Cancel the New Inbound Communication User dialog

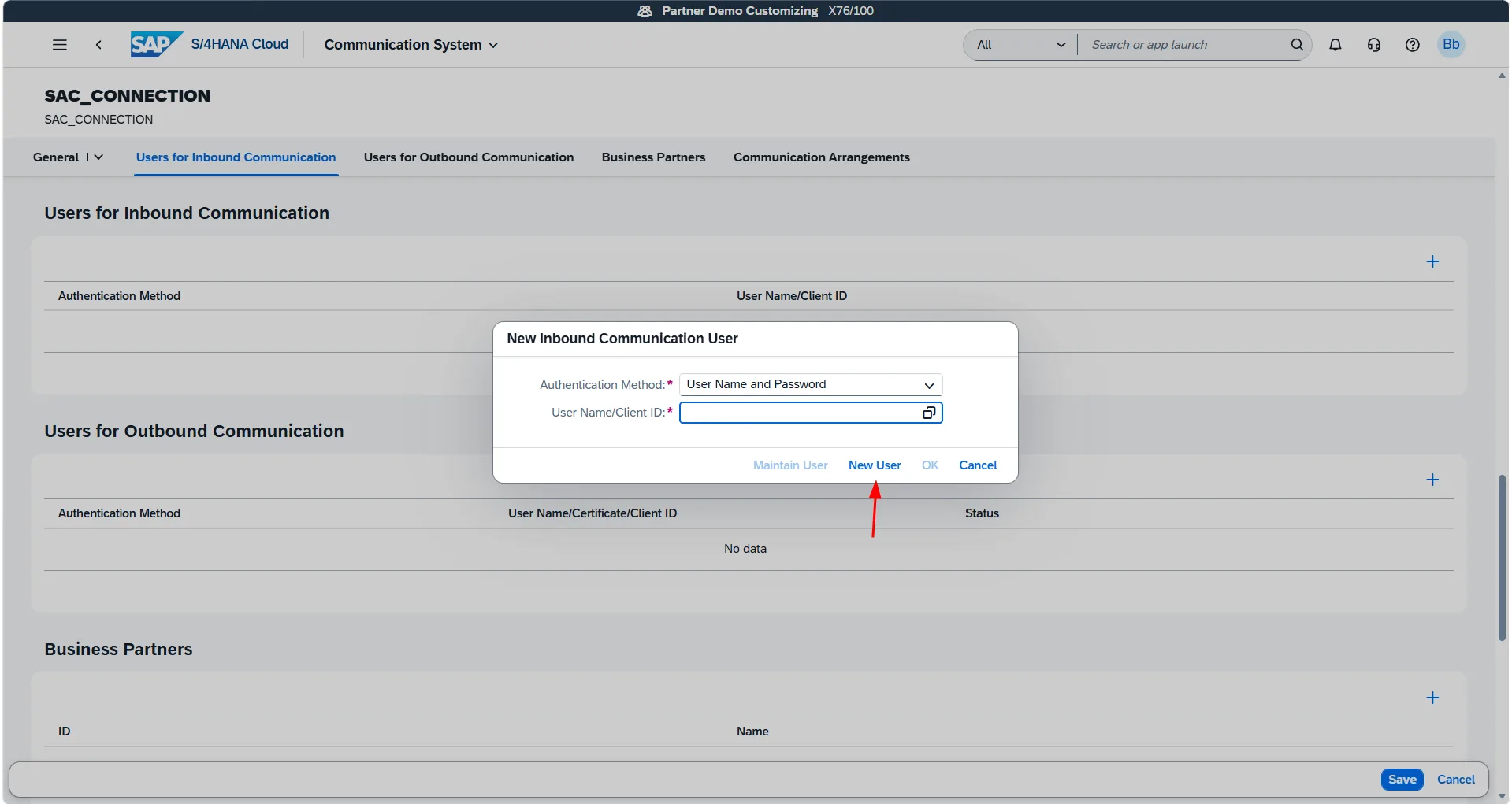coord(978,465)
